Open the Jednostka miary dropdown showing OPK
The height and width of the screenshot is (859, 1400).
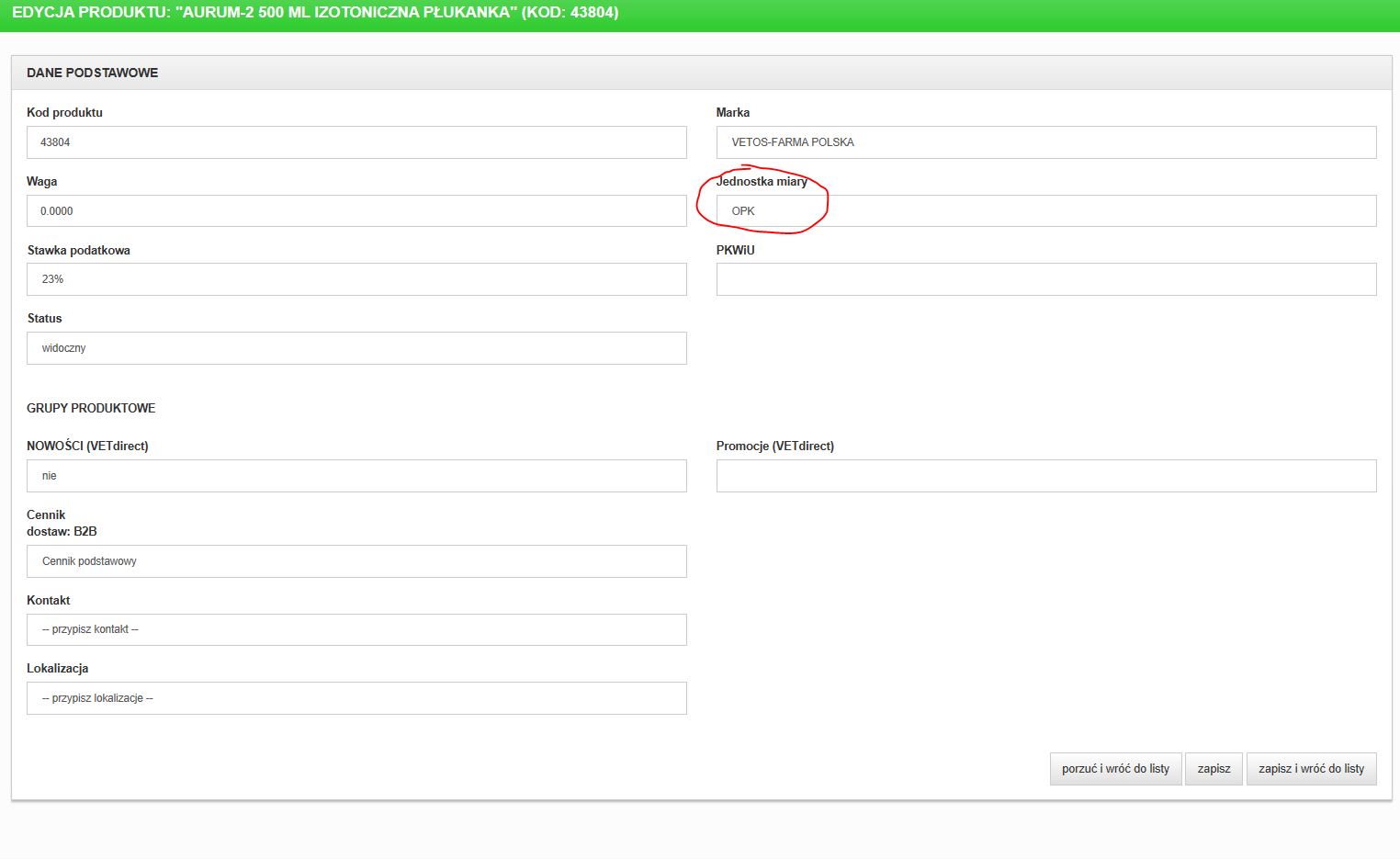point(1045,211)
